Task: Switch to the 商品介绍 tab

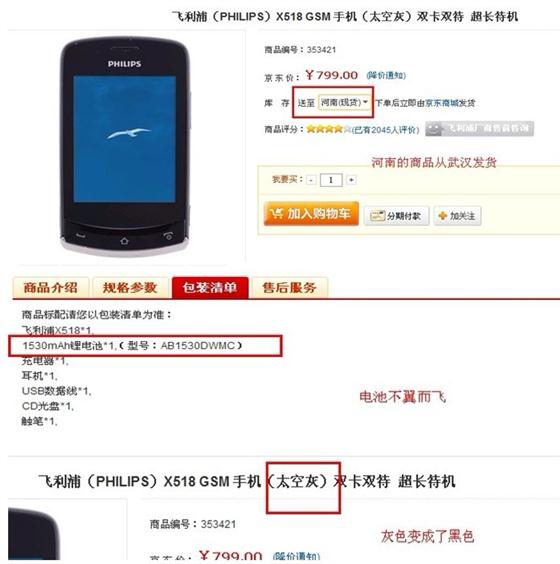Action: 51,288
